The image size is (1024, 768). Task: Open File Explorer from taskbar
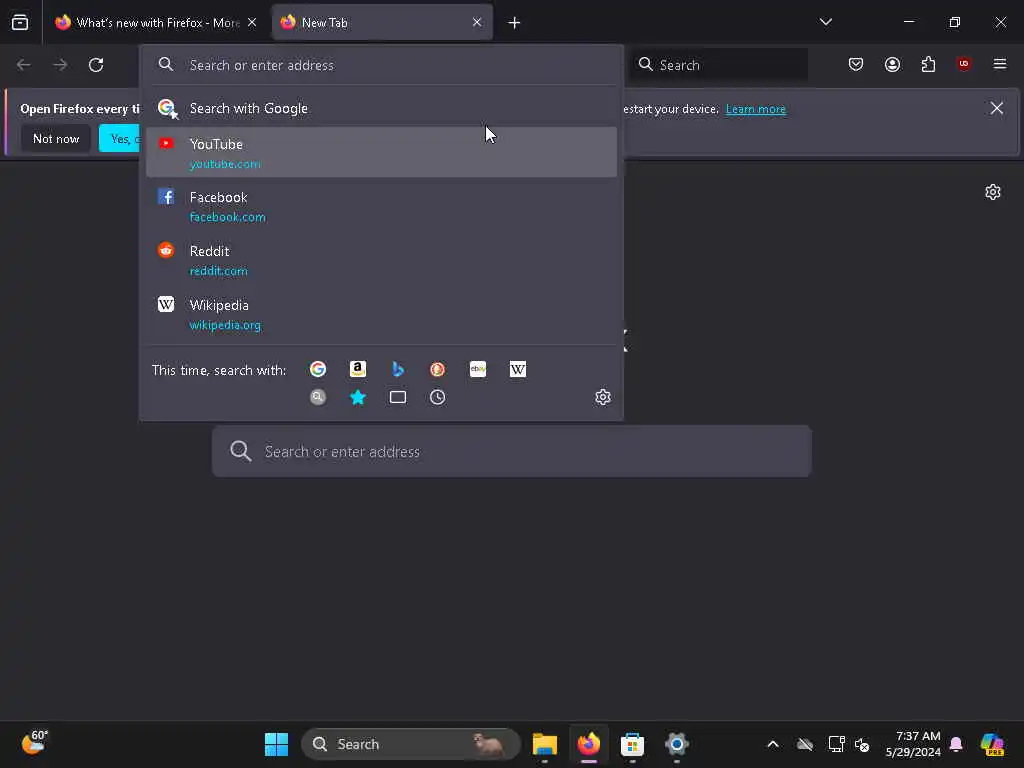pos(545,744)
